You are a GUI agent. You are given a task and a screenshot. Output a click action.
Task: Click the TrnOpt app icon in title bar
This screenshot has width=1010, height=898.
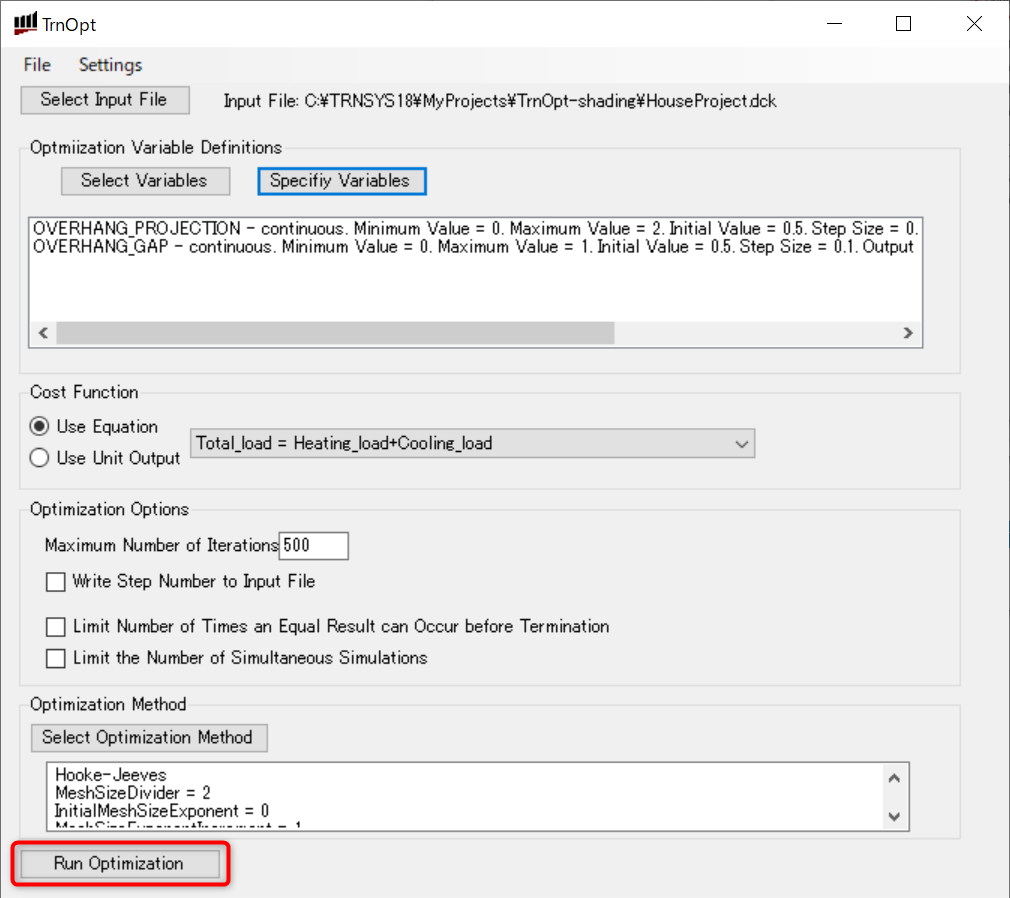point(25,24)
